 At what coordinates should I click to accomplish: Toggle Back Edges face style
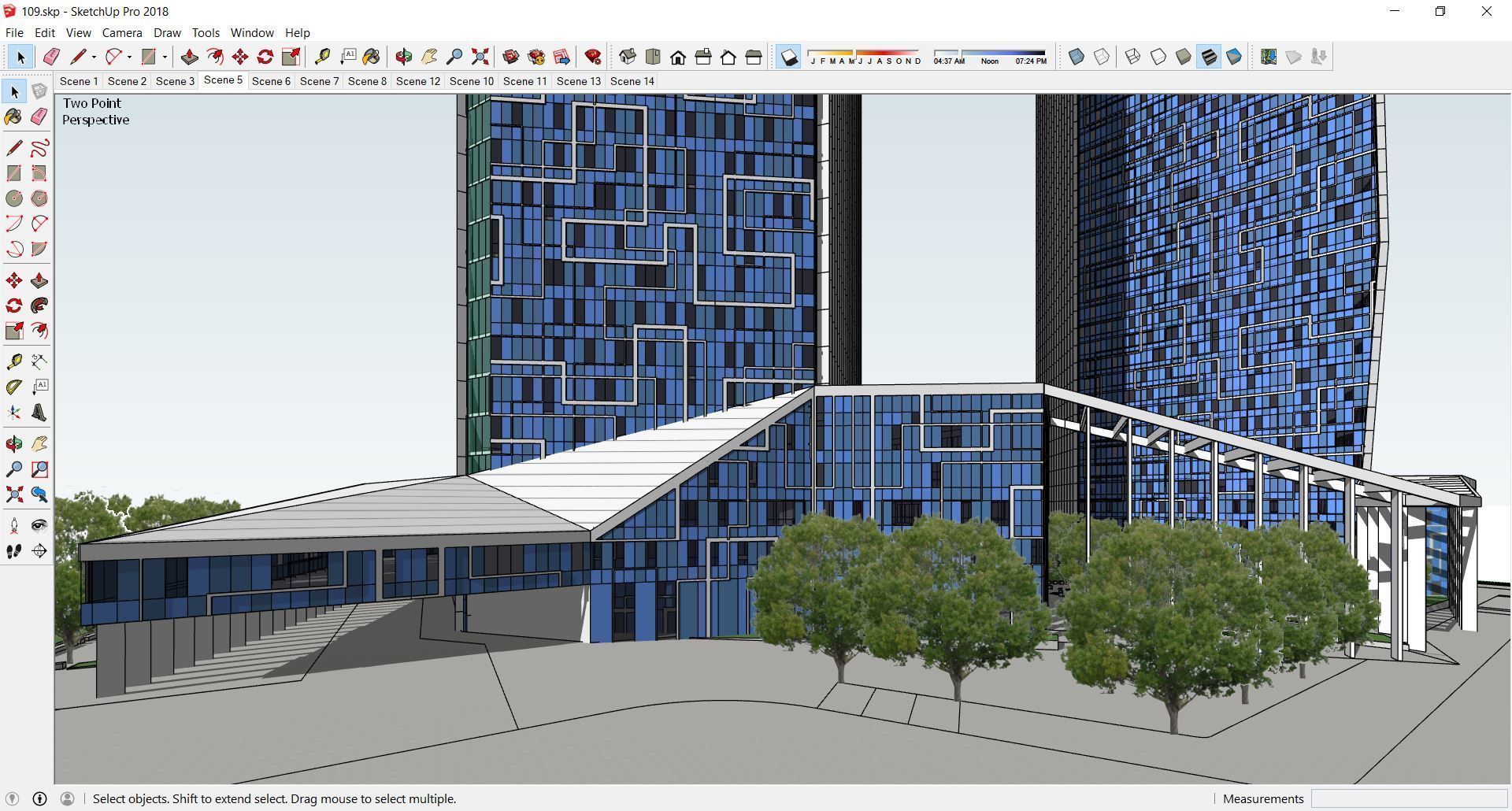point(1102,57)
